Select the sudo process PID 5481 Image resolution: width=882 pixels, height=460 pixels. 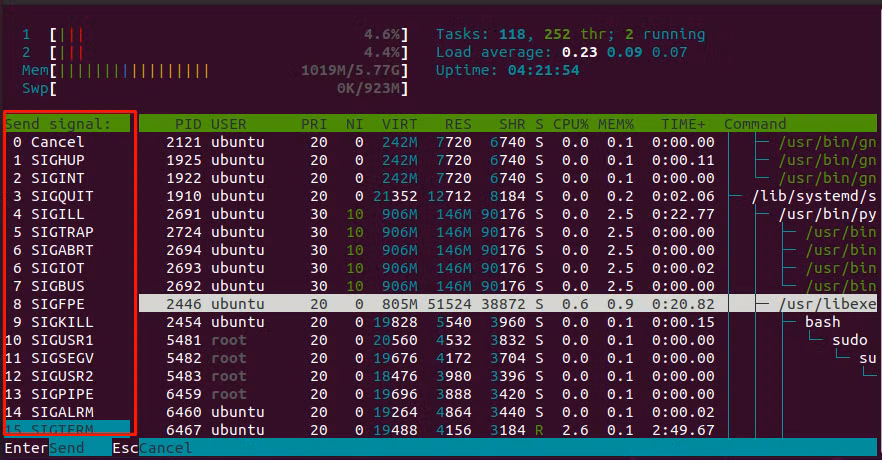508,340
